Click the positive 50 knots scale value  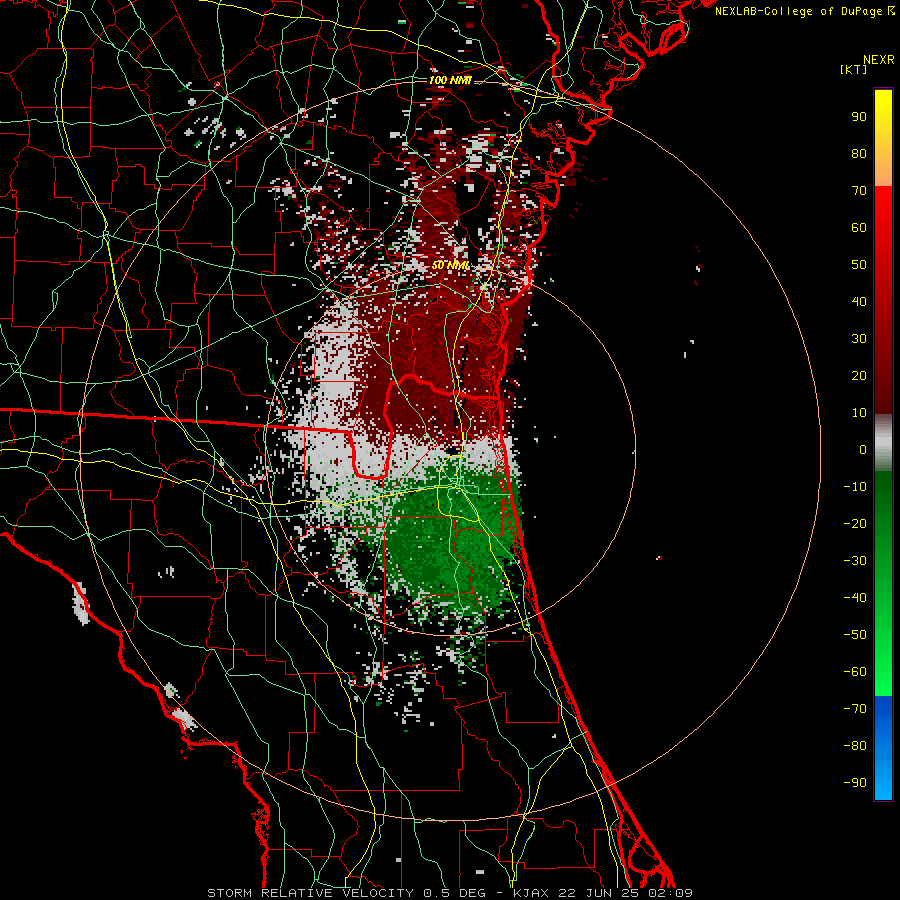point(859,265)
